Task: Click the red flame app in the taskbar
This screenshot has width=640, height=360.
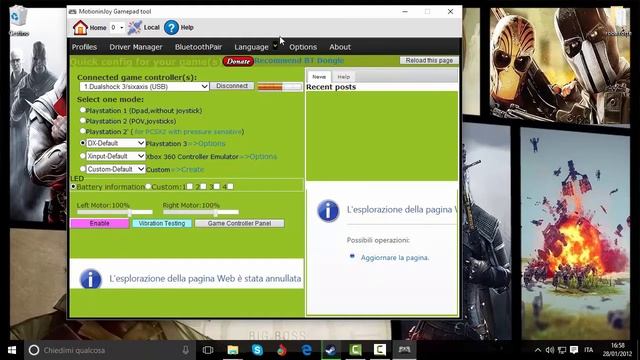Action: (282, 350)
